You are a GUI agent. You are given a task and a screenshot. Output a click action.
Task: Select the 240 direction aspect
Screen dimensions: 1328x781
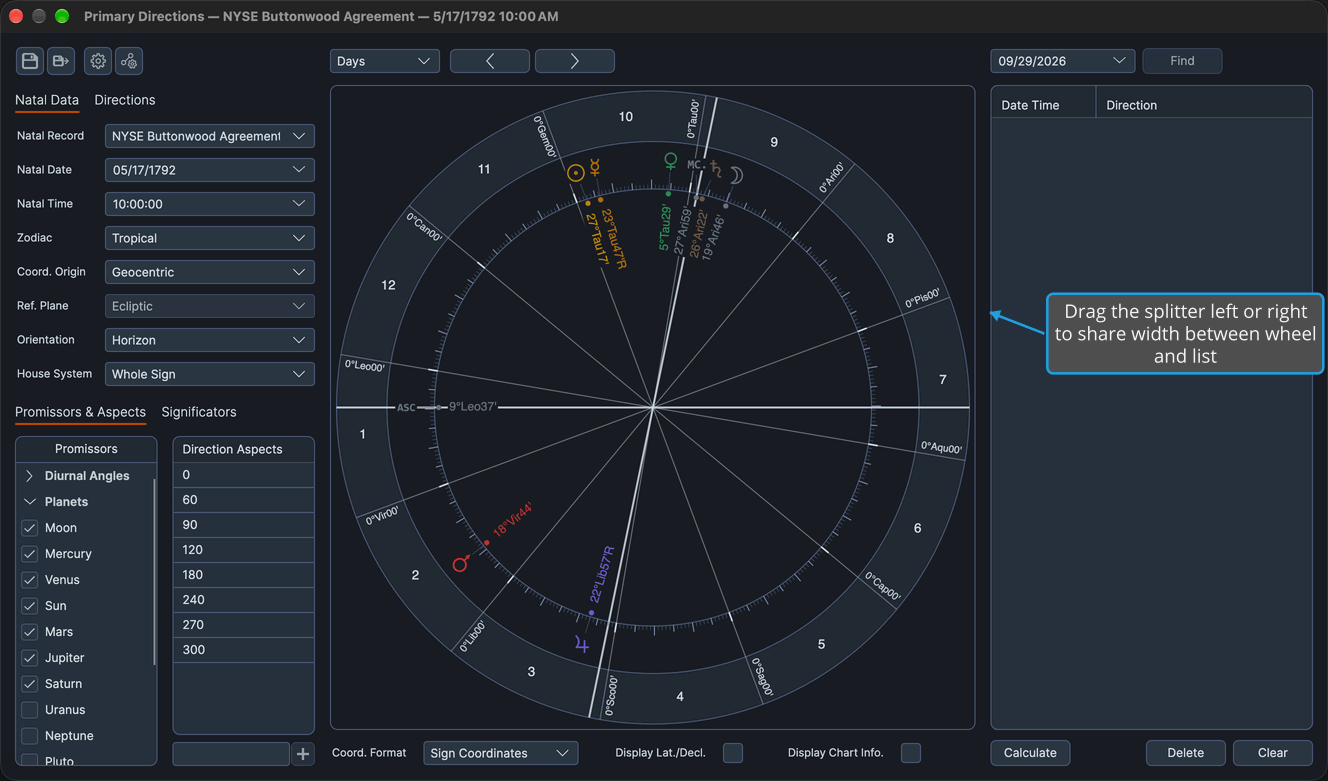click(x=244, y=600)
